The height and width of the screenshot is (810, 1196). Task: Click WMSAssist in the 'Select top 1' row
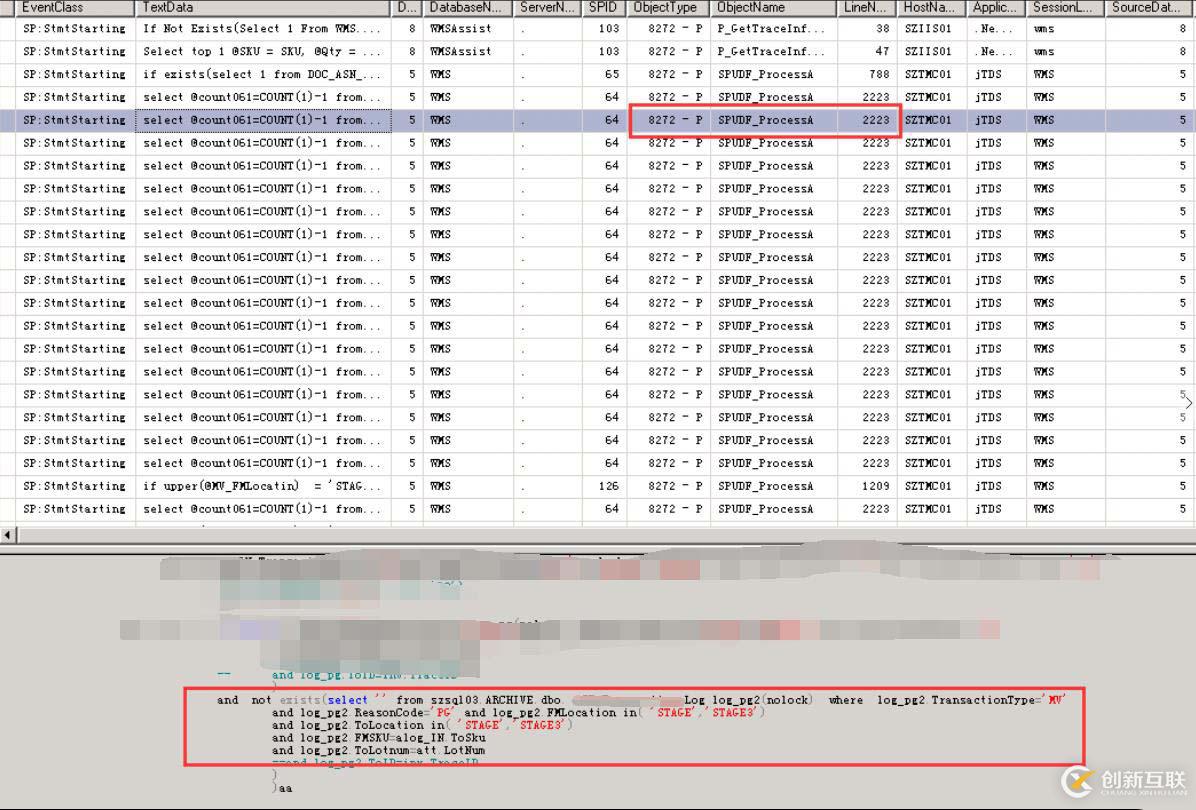click(x=461, y=51)
